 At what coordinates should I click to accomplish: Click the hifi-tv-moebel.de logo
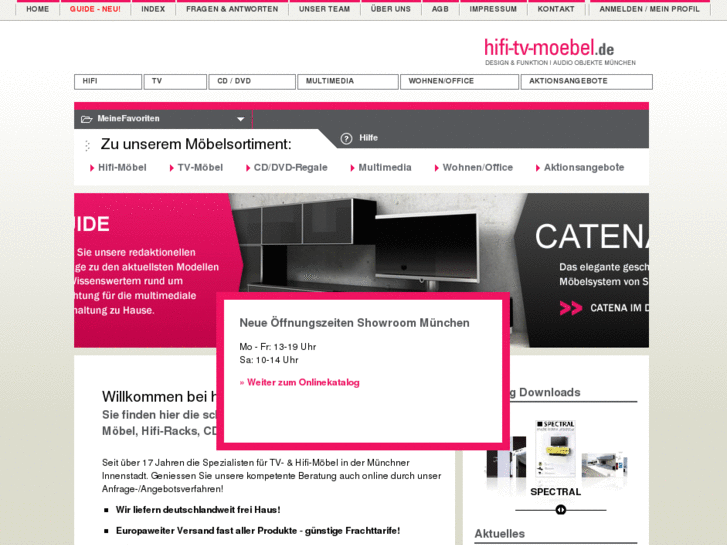560,51
